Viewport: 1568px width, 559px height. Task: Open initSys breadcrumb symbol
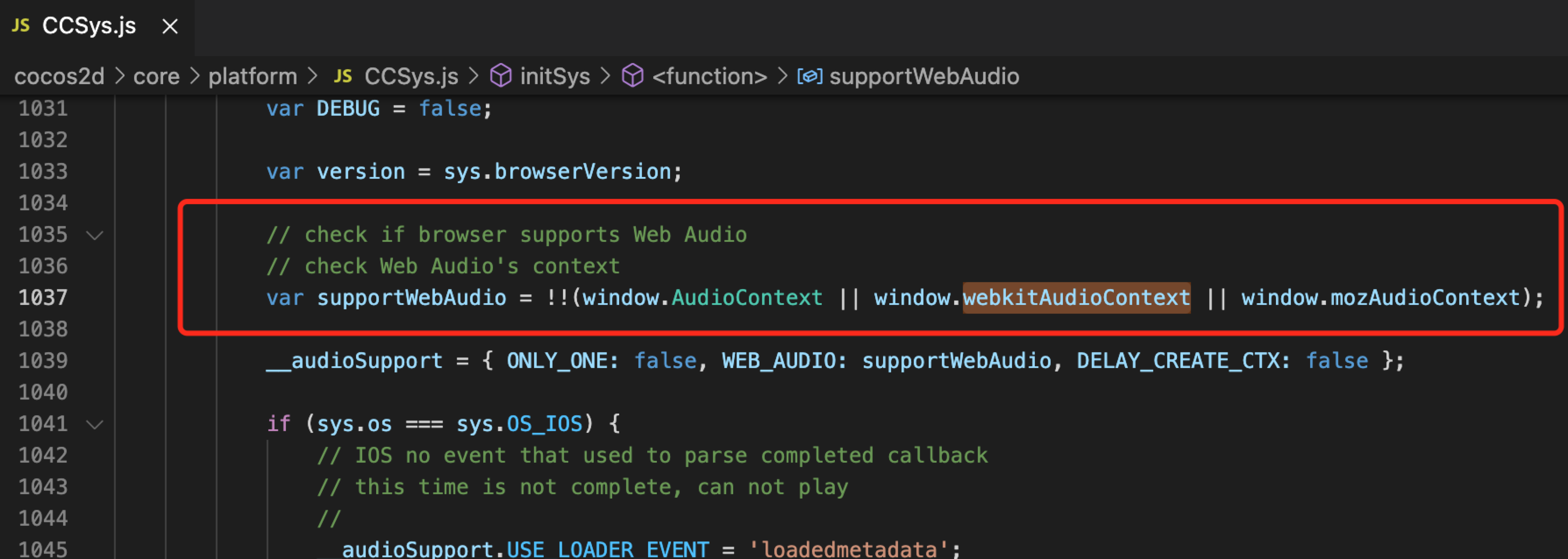pyautogui.click(x=555, y=77)
